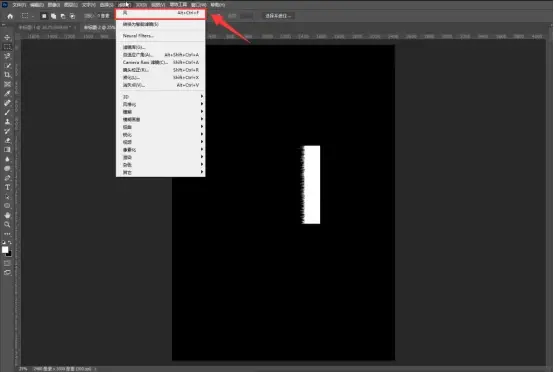Viewport: 554px width, 373px height.
Task: Select the Zoom tool
Action: pos(7,224)
